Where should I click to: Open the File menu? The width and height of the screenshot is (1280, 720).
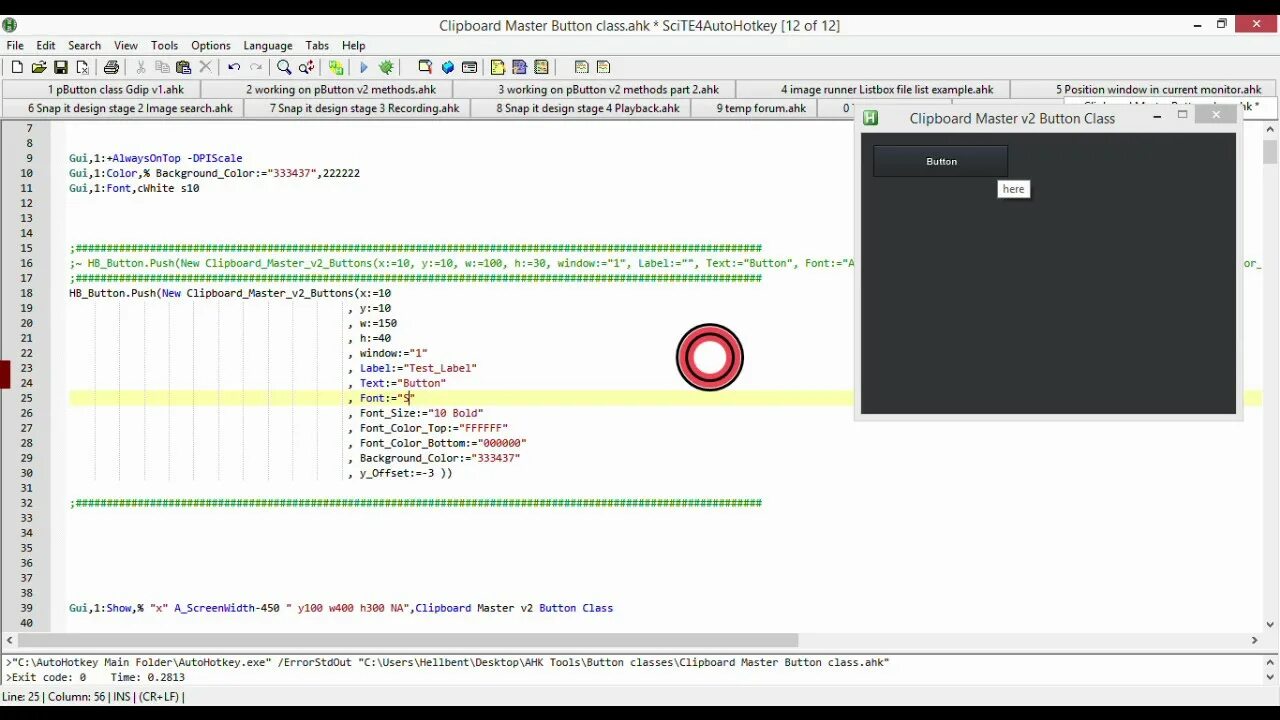click(15, 45)
